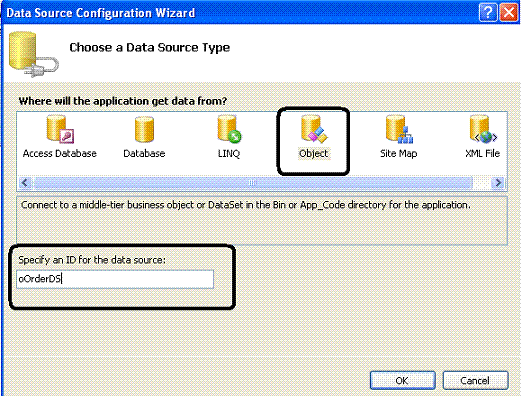Choose the Database data source icon
The height and width of the screenshot is (396, 522).
click(x=144, y=129)
